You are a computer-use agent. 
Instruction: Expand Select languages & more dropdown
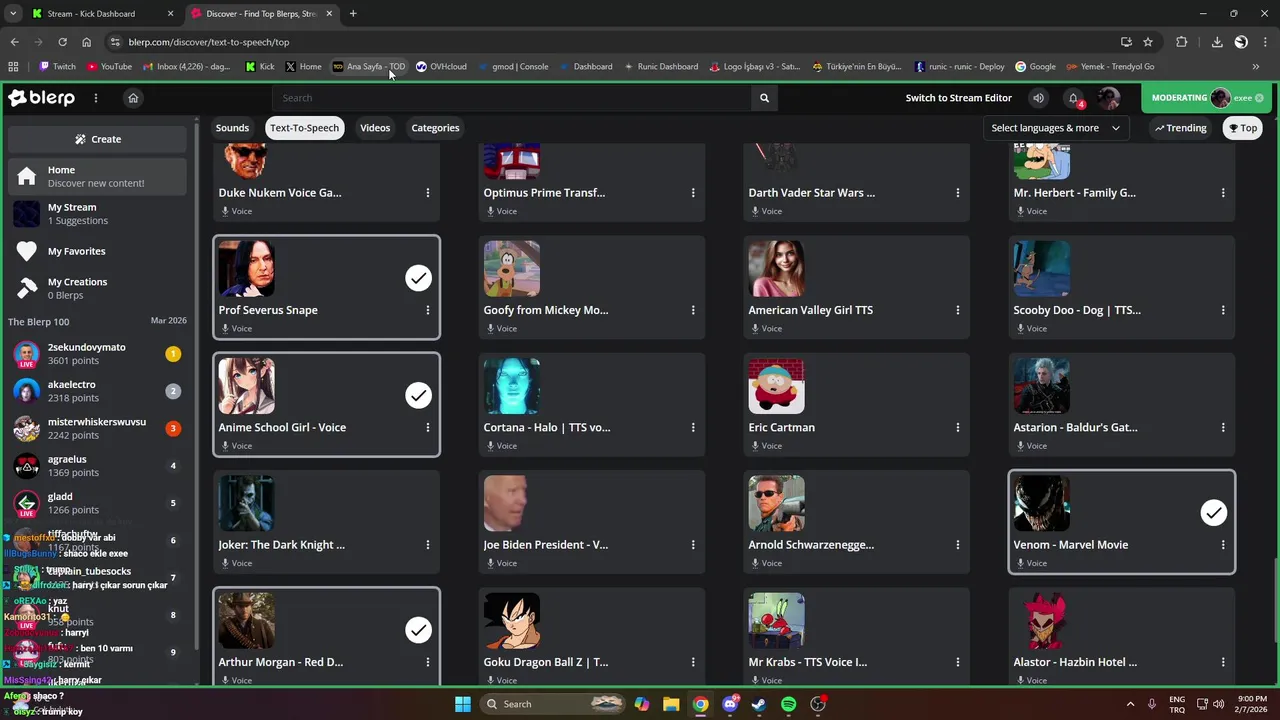click(1056, 128)
